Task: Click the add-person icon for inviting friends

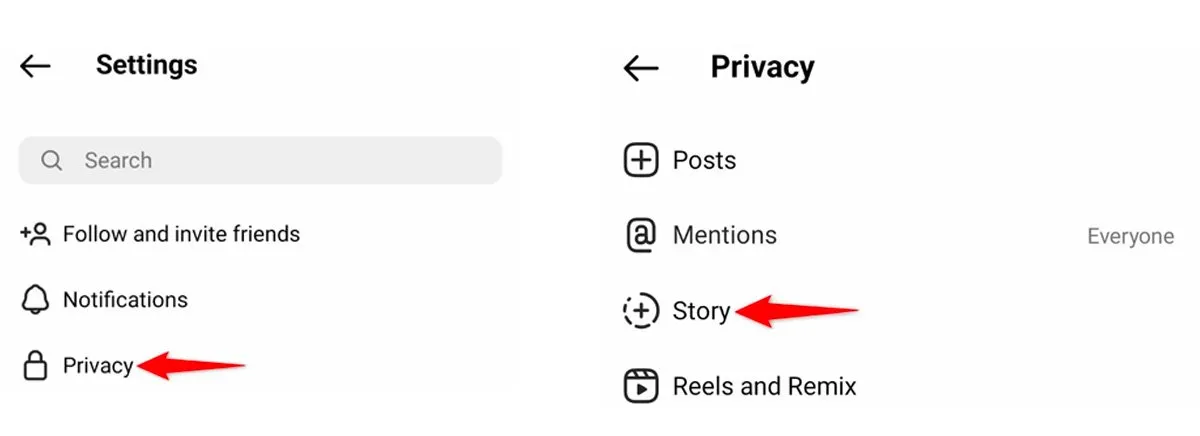Action: pyautogui.click(x=35, y=235)
